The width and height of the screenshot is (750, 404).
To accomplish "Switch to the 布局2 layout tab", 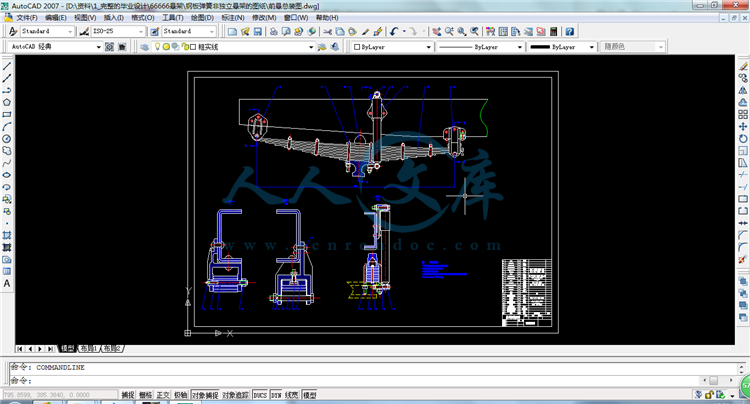I will [112, 349].
